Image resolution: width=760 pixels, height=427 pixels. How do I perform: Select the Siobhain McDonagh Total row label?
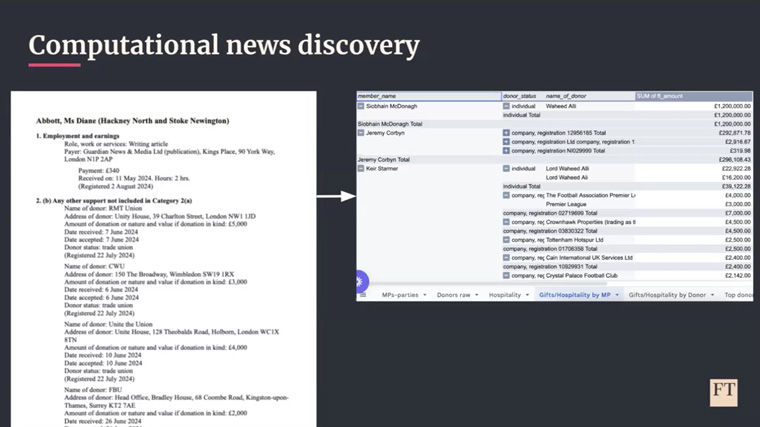pos(390,124)
